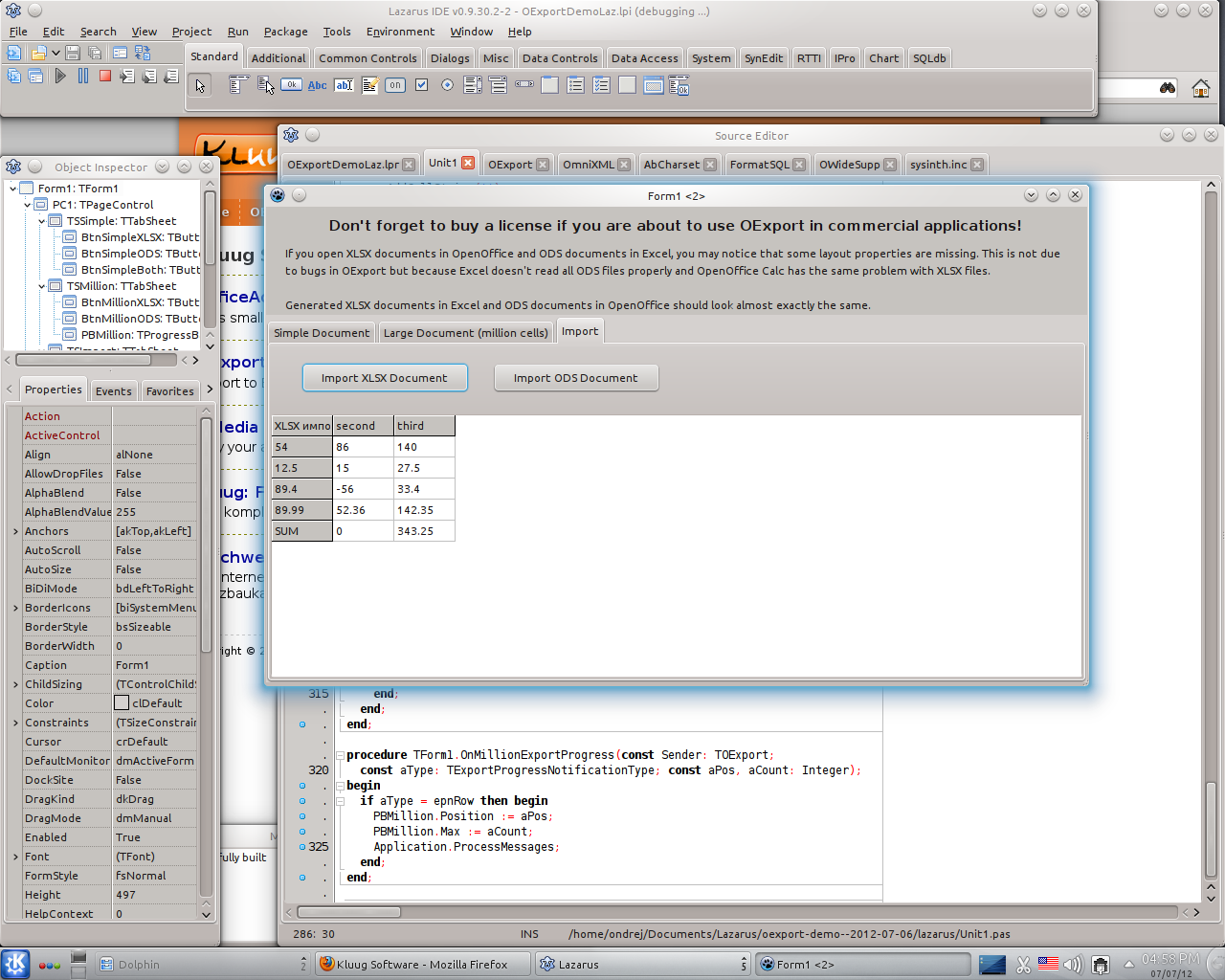Screen dimensions: 1225x980
Task: Select the TLabel (Abc) component icon
Action: tap(316, 85)
